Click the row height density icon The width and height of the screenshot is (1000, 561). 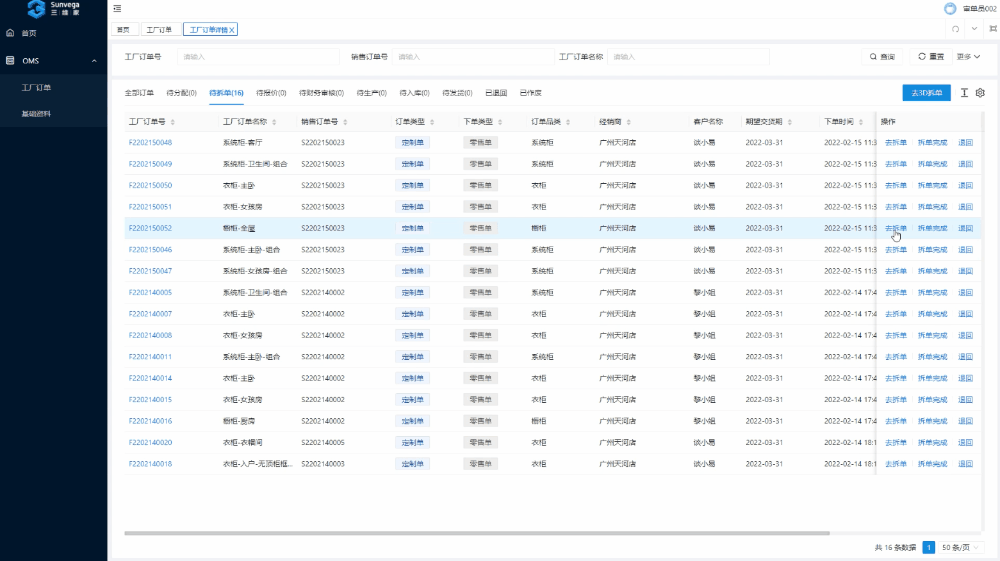(x=964, y=93)
